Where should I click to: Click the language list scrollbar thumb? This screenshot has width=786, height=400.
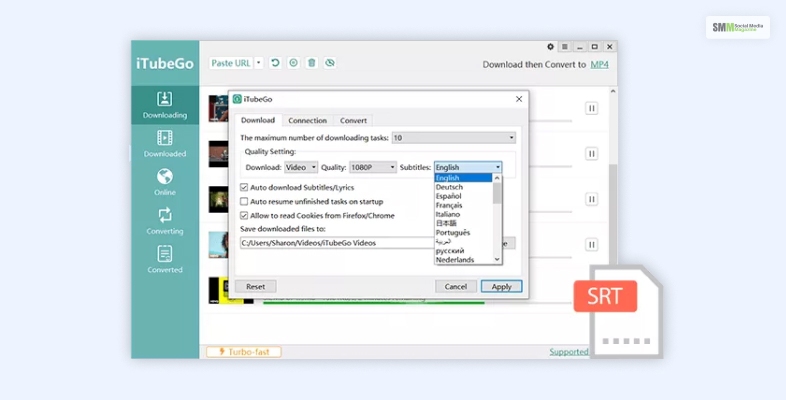(497, 193)
